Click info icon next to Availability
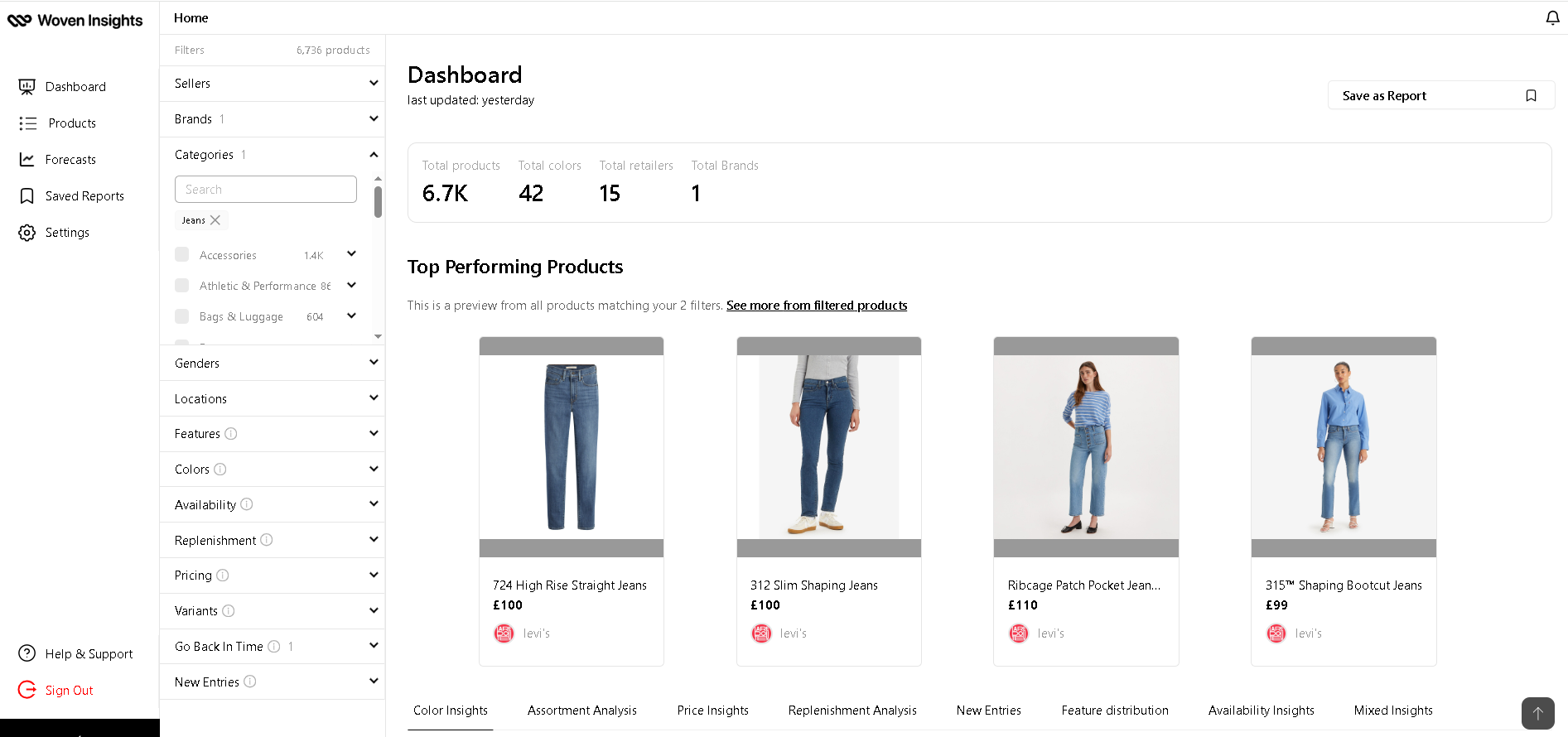The height and width of the screenshot is (737, 1568). point(247,504)
